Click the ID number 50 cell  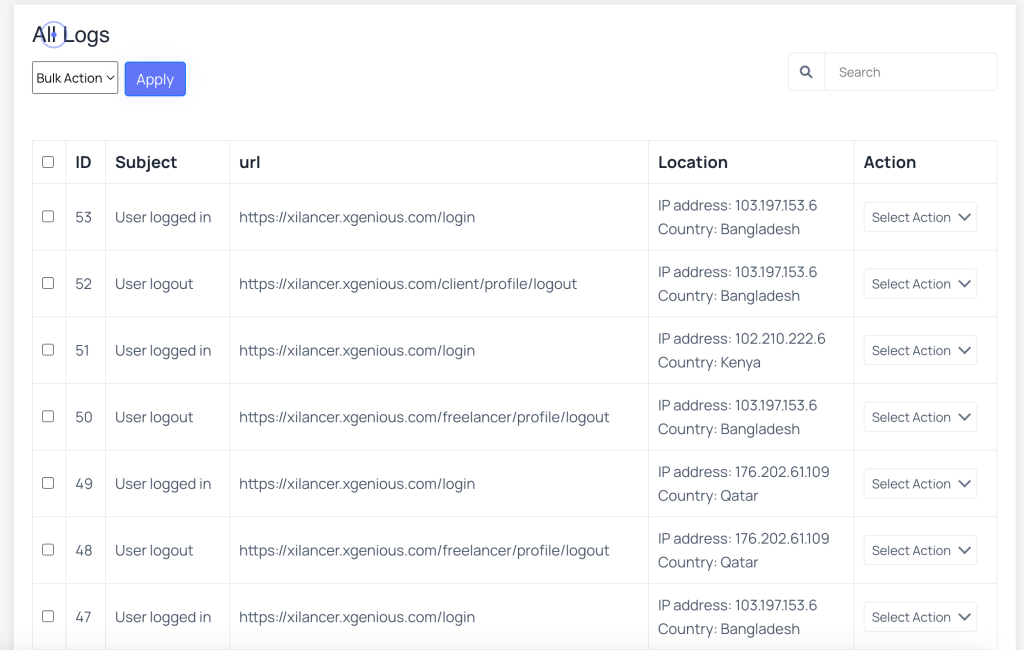pyautogui.click(x=84, y=417)
